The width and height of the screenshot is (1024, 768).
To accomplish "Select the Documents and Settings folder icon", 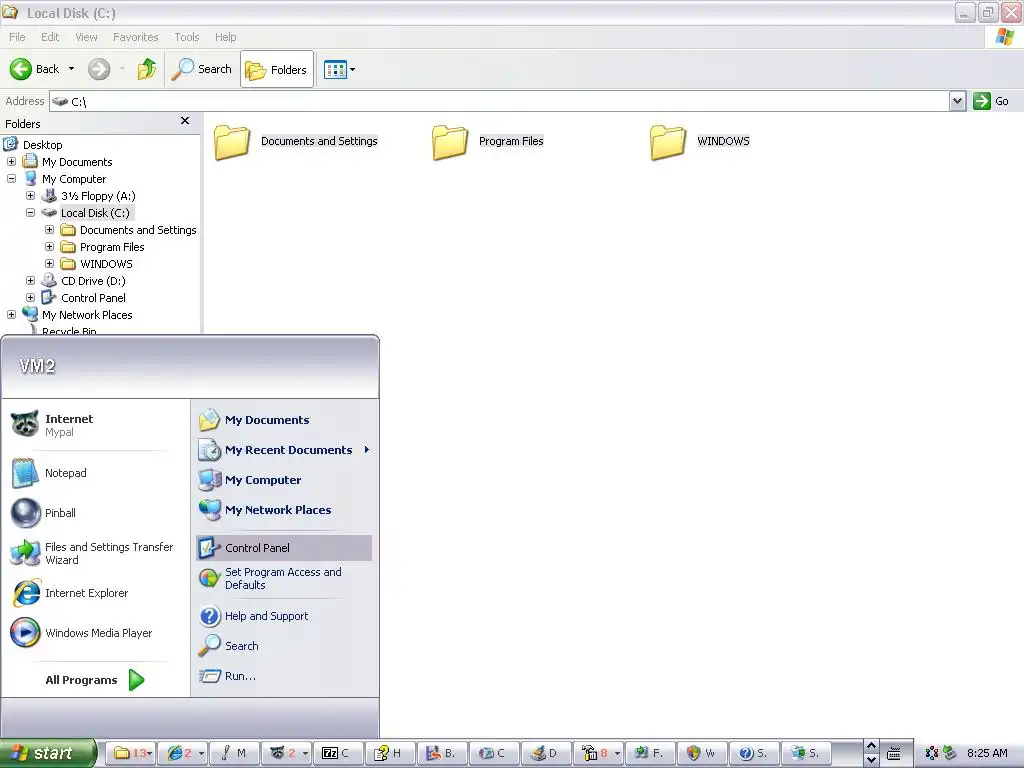I will tap(232, 142).
